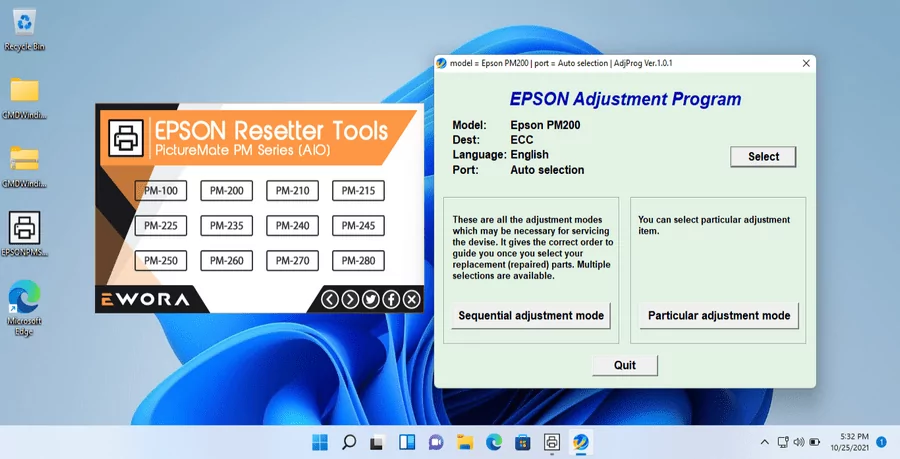Viewport: 900px width, 459px height.
Task: Open Microsoft Store from the taskbar
Action: coord(522,442)
